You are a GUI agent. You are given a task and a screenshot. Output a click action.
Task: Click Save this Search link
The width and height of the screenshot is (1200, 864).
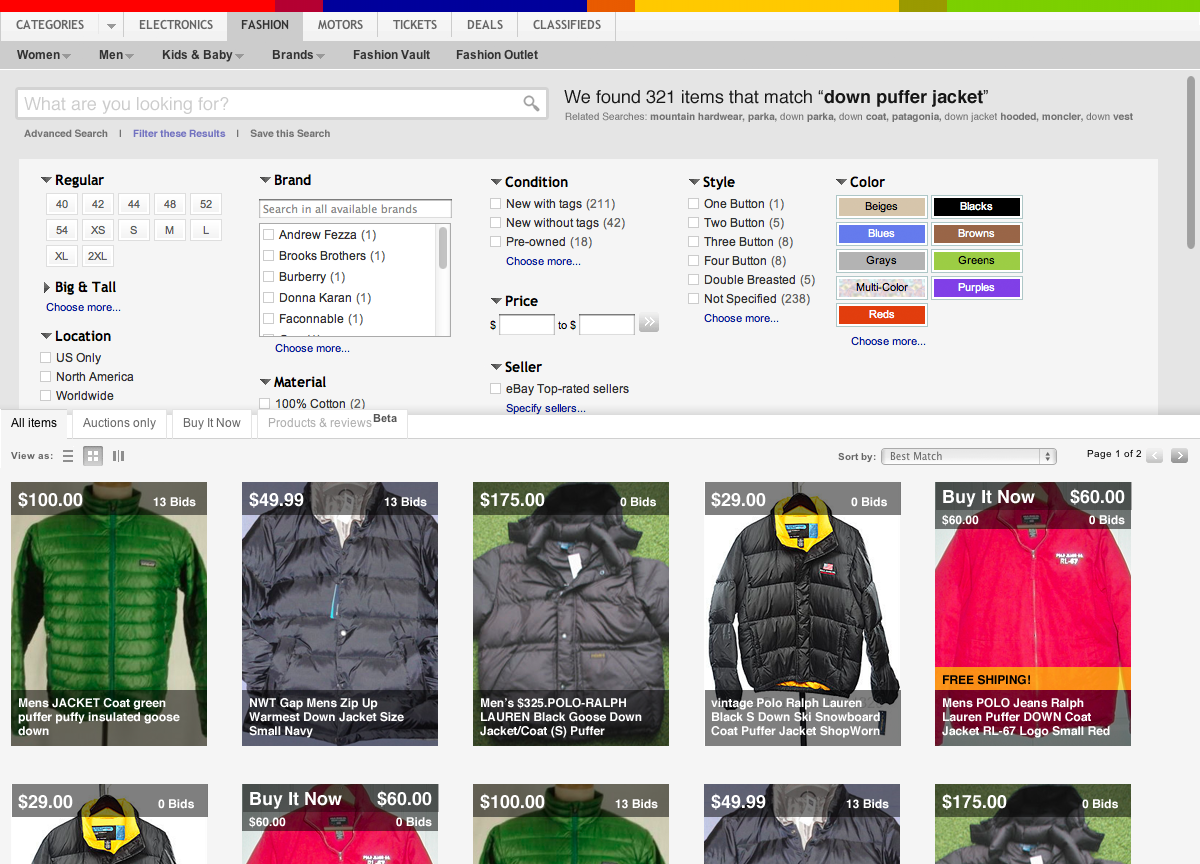click(x=290, y=134)
